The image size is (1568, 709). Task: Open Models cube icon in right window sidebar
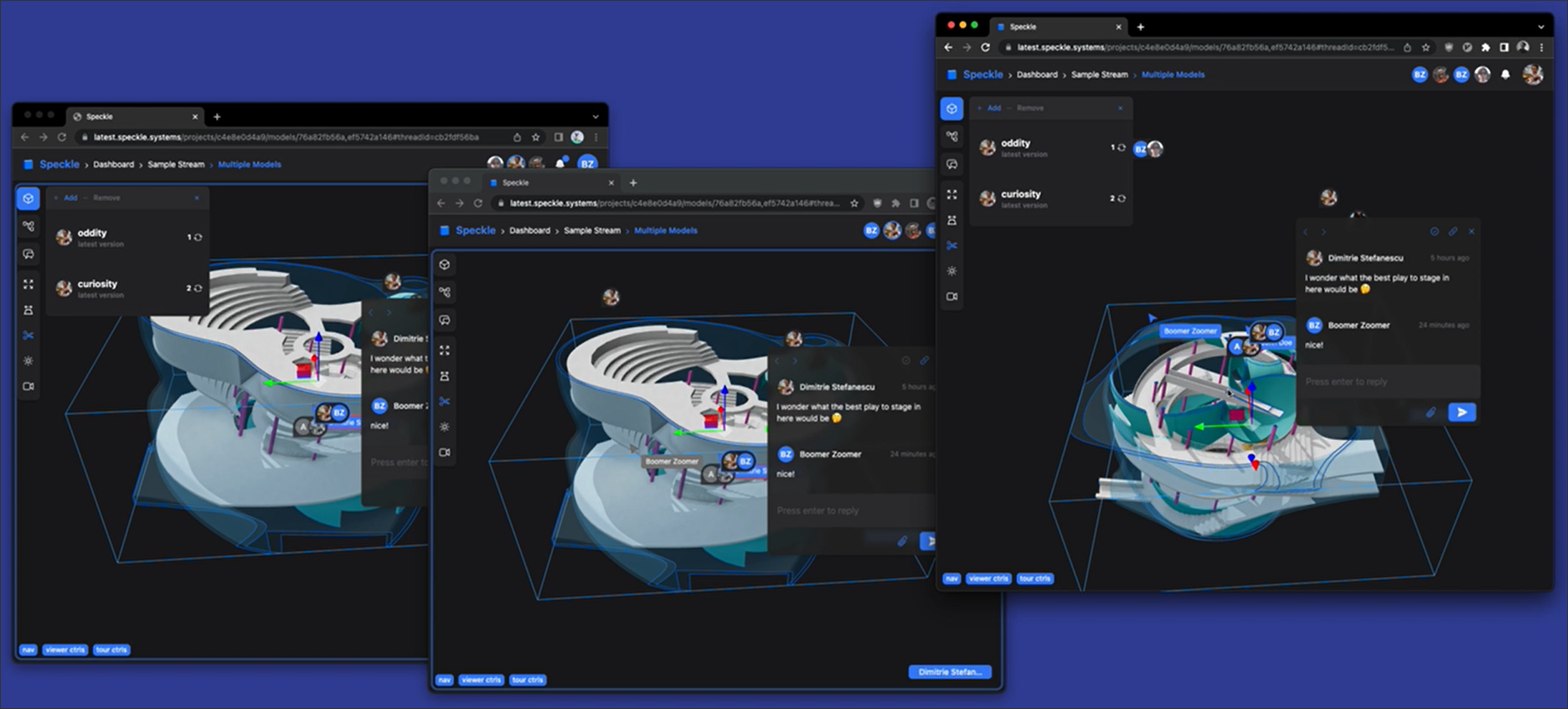click(952, 108)
